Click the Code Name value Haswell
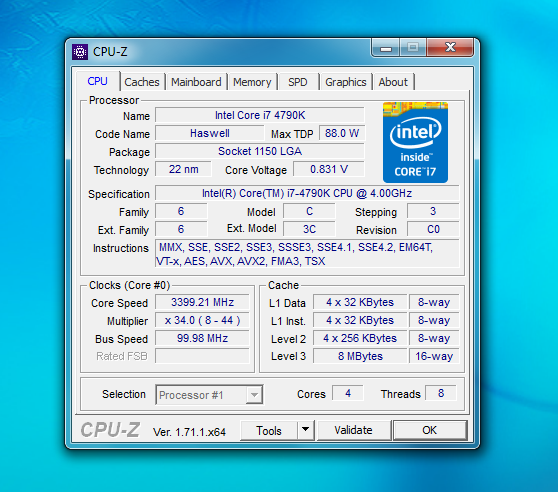Viewport: 558px width, 492px height. point(210,133)
